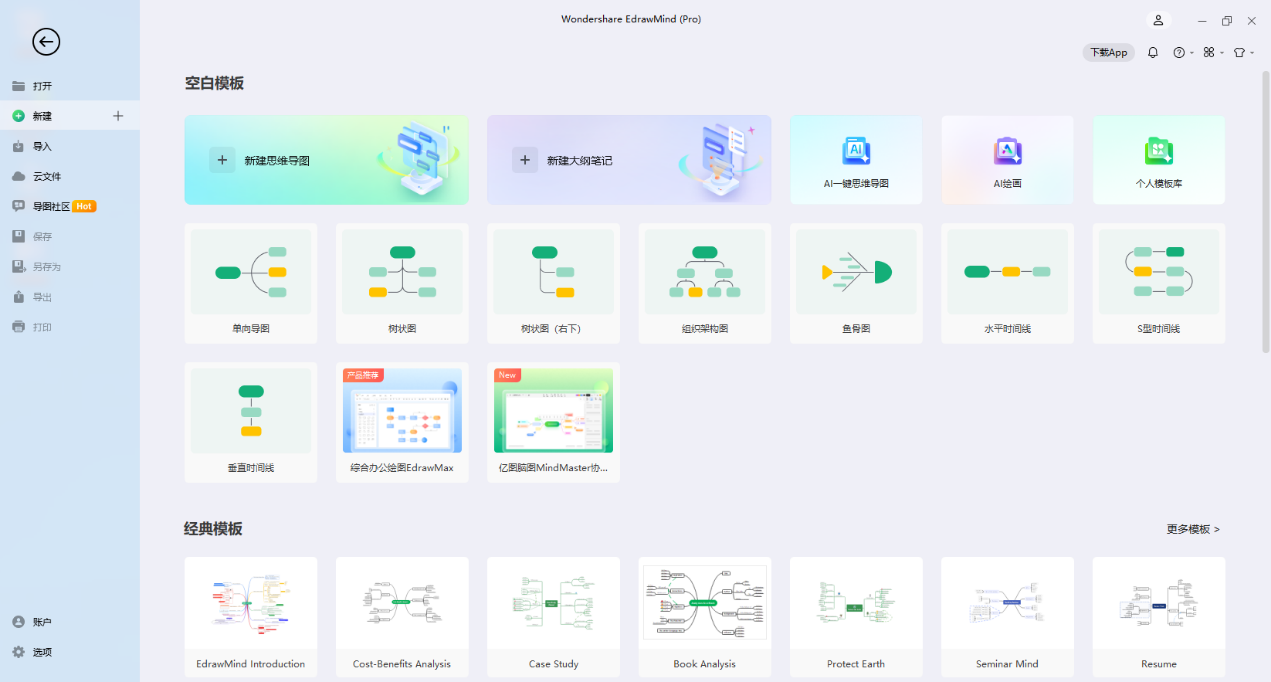This screenshot has width=1271, height=682.
Task: Click the plus icon beside 新建
Action: (118, 116)
